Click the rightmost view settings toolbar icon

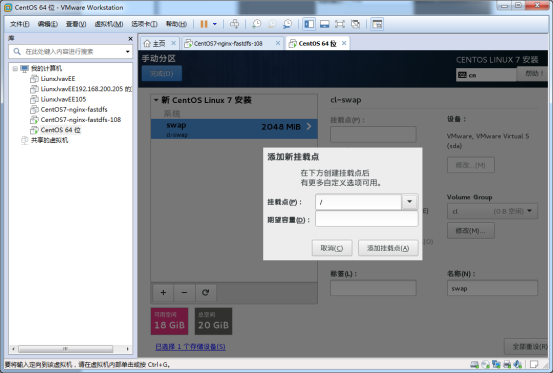coord(377,24)
